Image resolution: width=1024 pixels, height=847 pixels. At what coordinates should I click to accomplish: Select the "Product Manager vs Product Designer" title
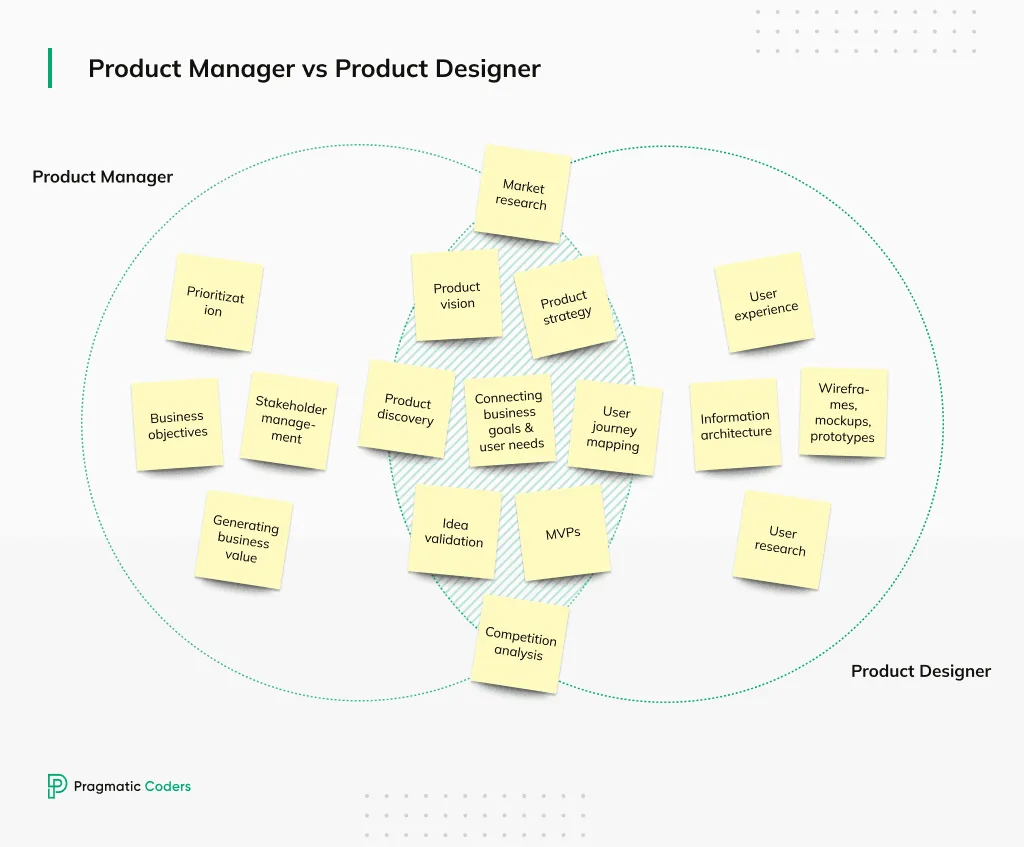[x=314, y=68]
